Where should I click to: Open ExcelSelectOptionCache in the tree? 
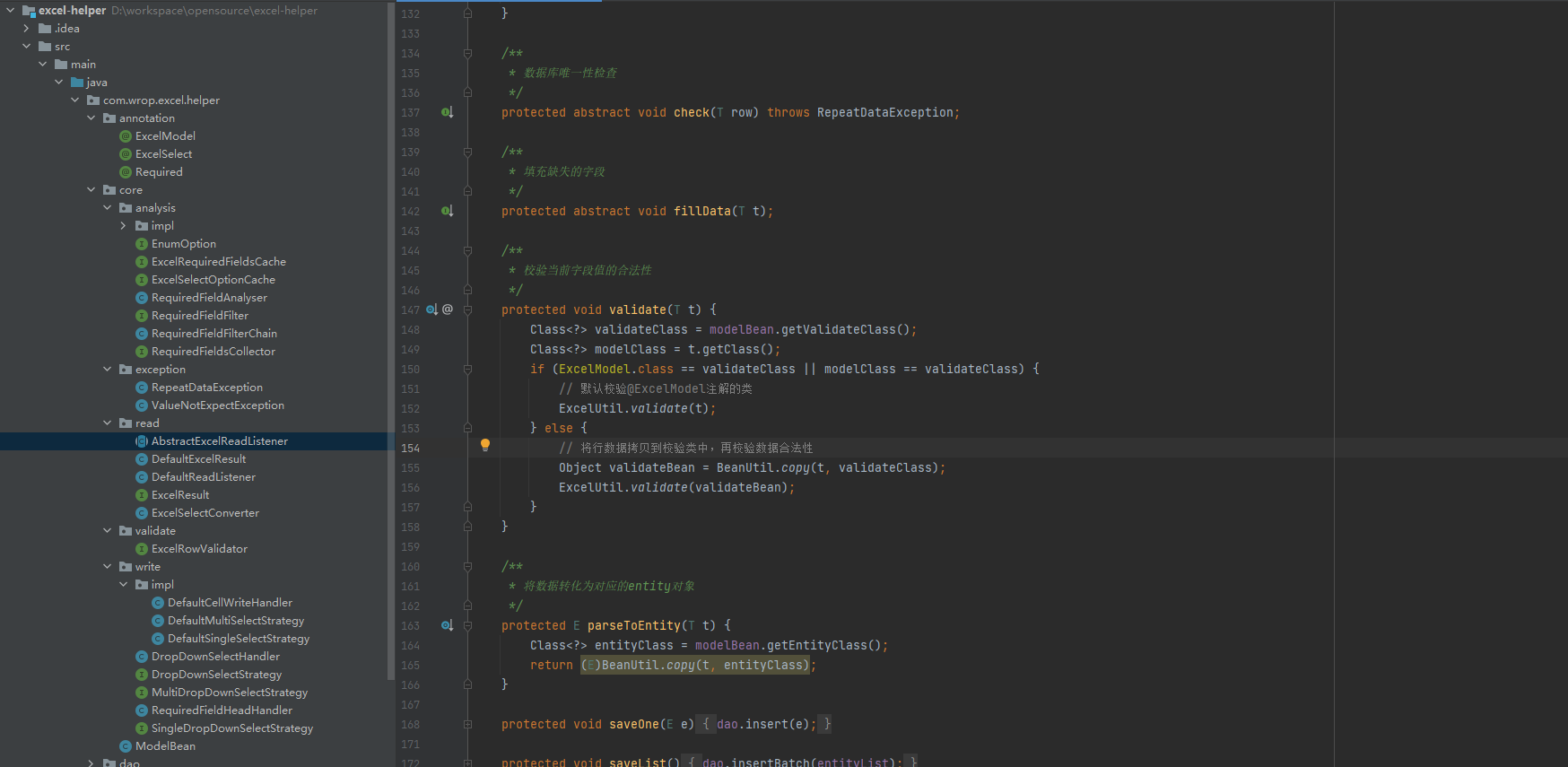[213, 280]
